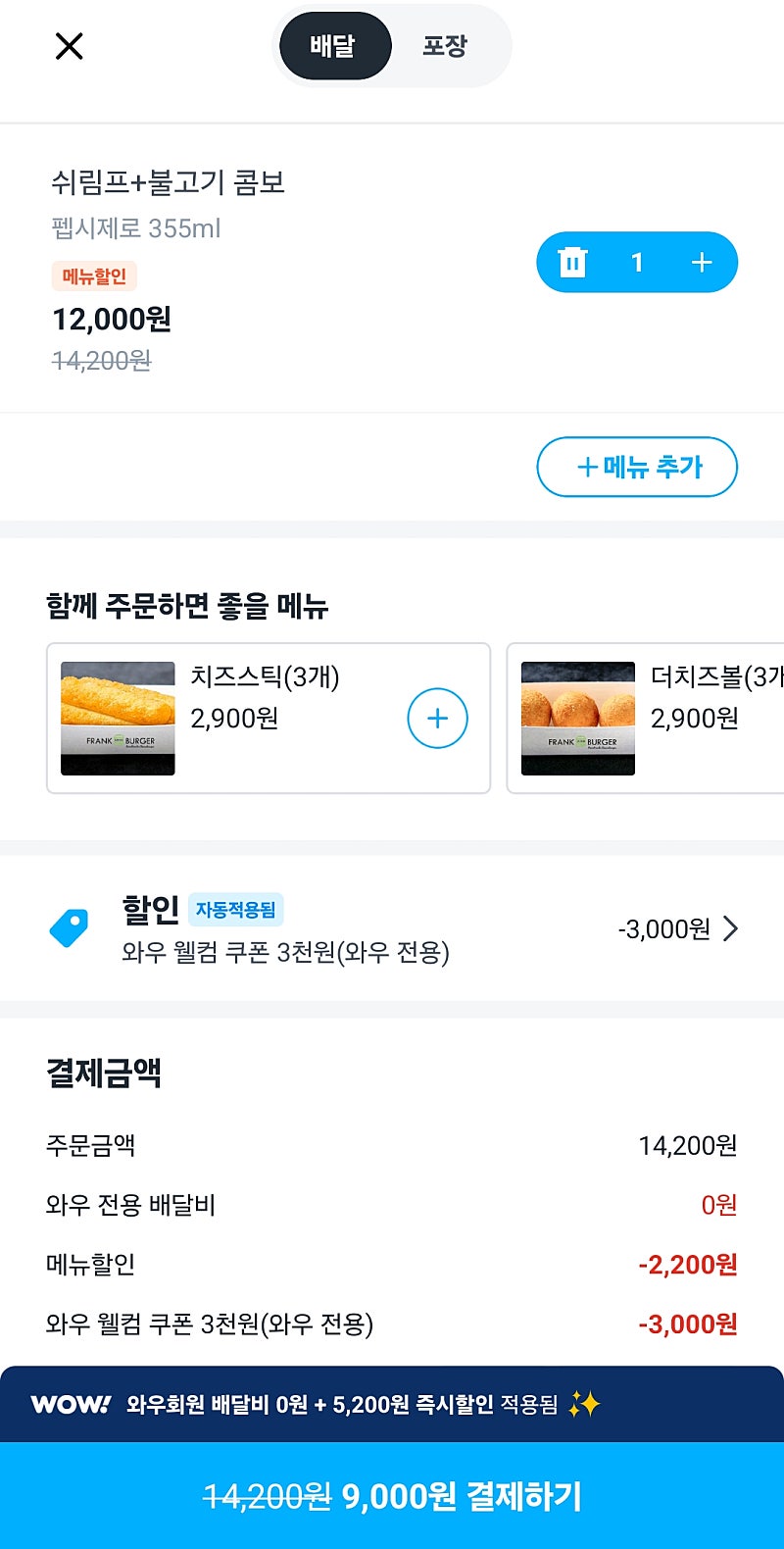Image resolution: width=784 pixels, height=1549 pixels.
Task: Tap the 메뉴할인 badge on the combo
Action: click(94, 276)
